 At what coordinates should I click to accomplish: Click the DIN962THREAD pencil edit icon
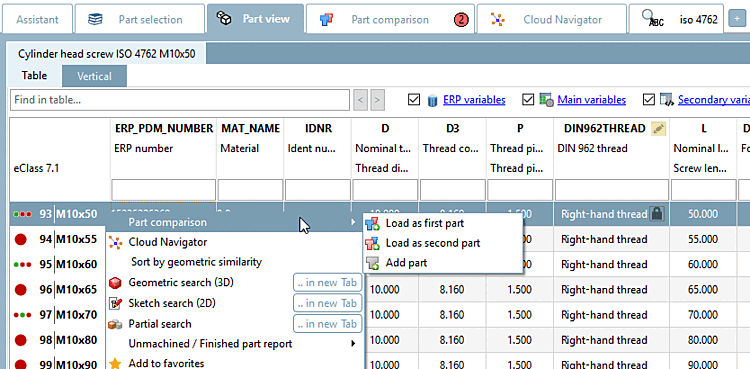(659, 128)
